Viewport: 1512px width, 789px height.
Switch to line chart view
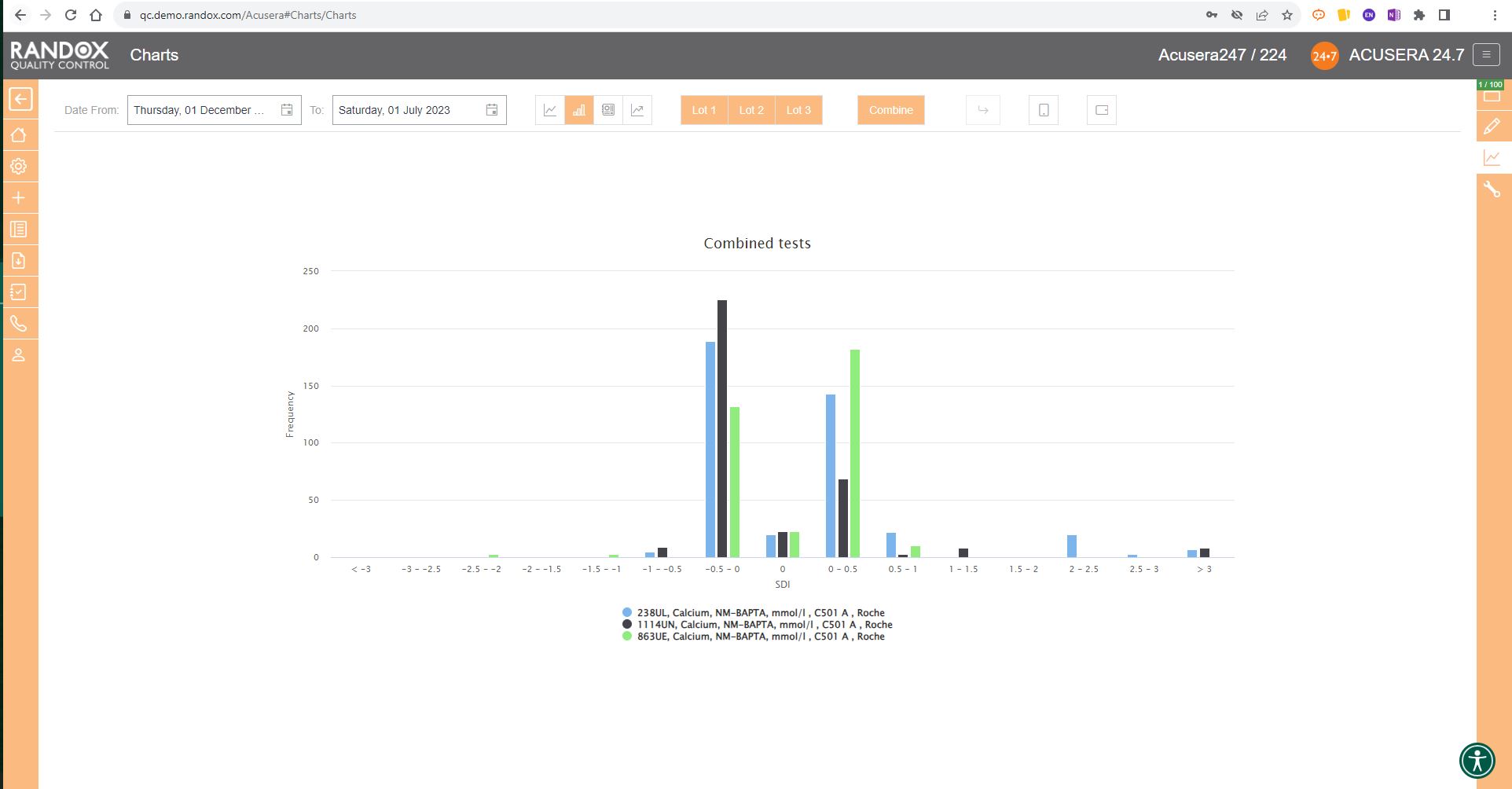click(550, 110)
